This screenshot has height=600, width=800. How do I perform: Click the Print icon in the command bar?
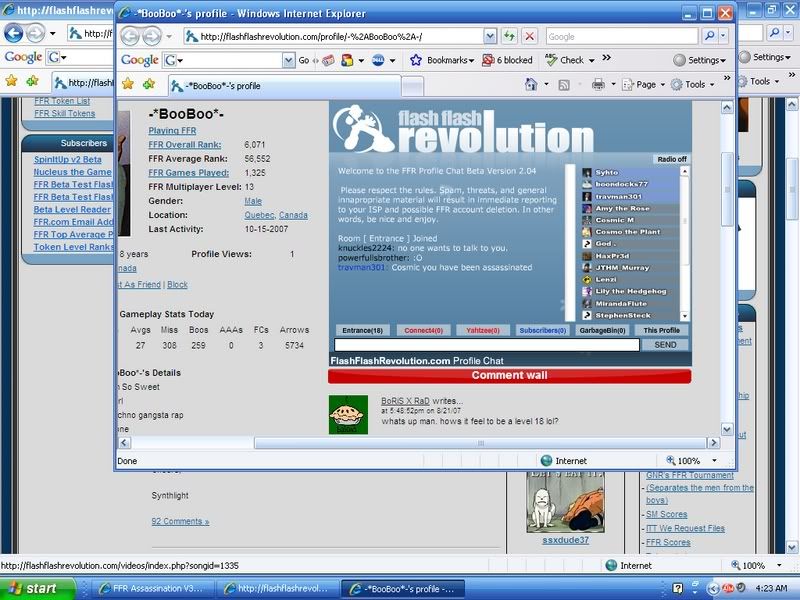[598, 85]
